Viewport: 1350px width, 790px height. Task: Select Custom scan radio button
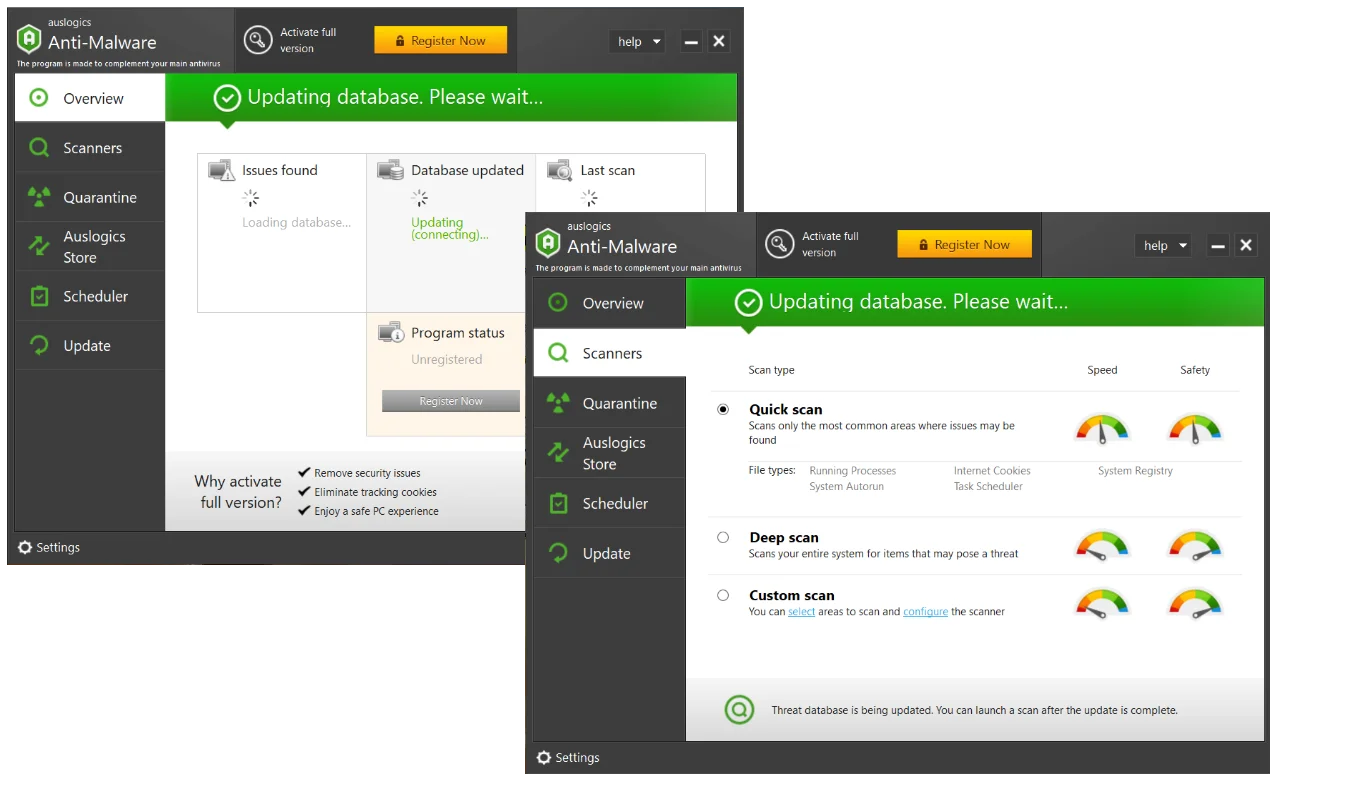[723, 595]
